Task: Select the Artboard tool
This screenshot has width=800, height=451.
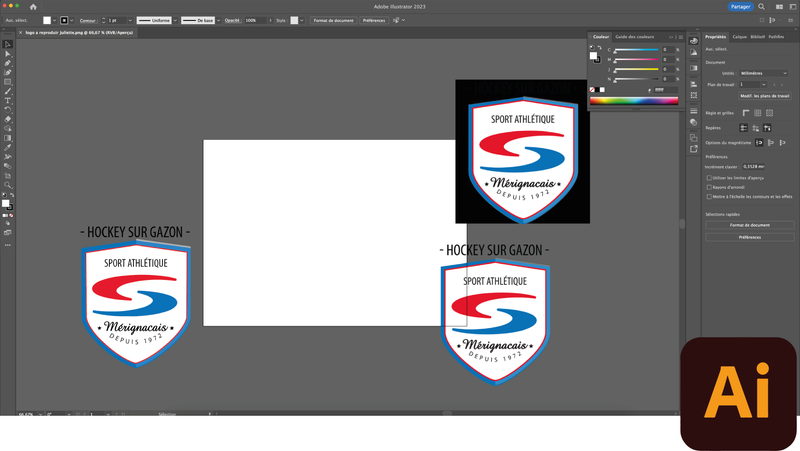Action: [8, 176]
